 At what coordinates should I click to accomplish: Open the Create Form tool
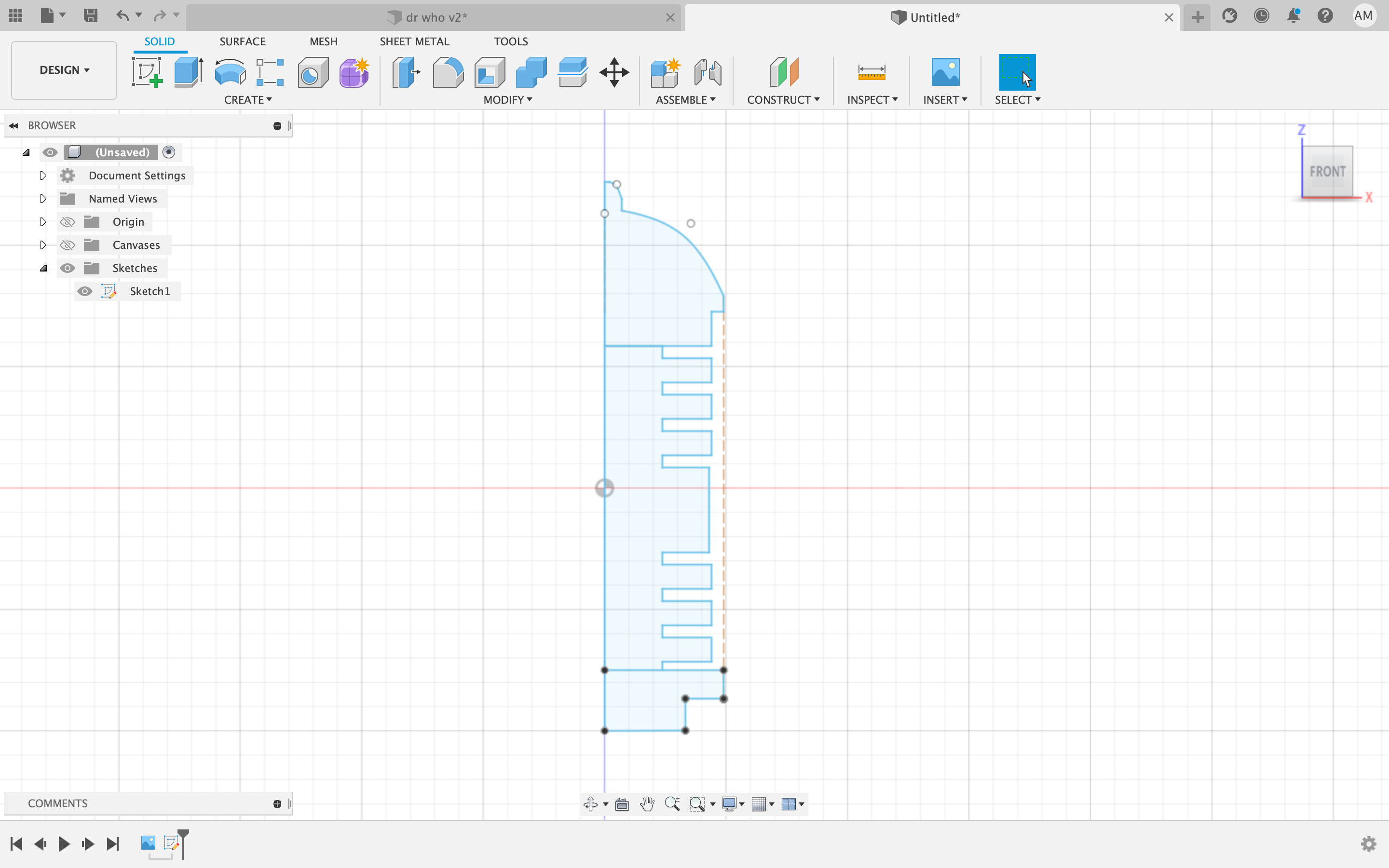click(x=354, y=72)
